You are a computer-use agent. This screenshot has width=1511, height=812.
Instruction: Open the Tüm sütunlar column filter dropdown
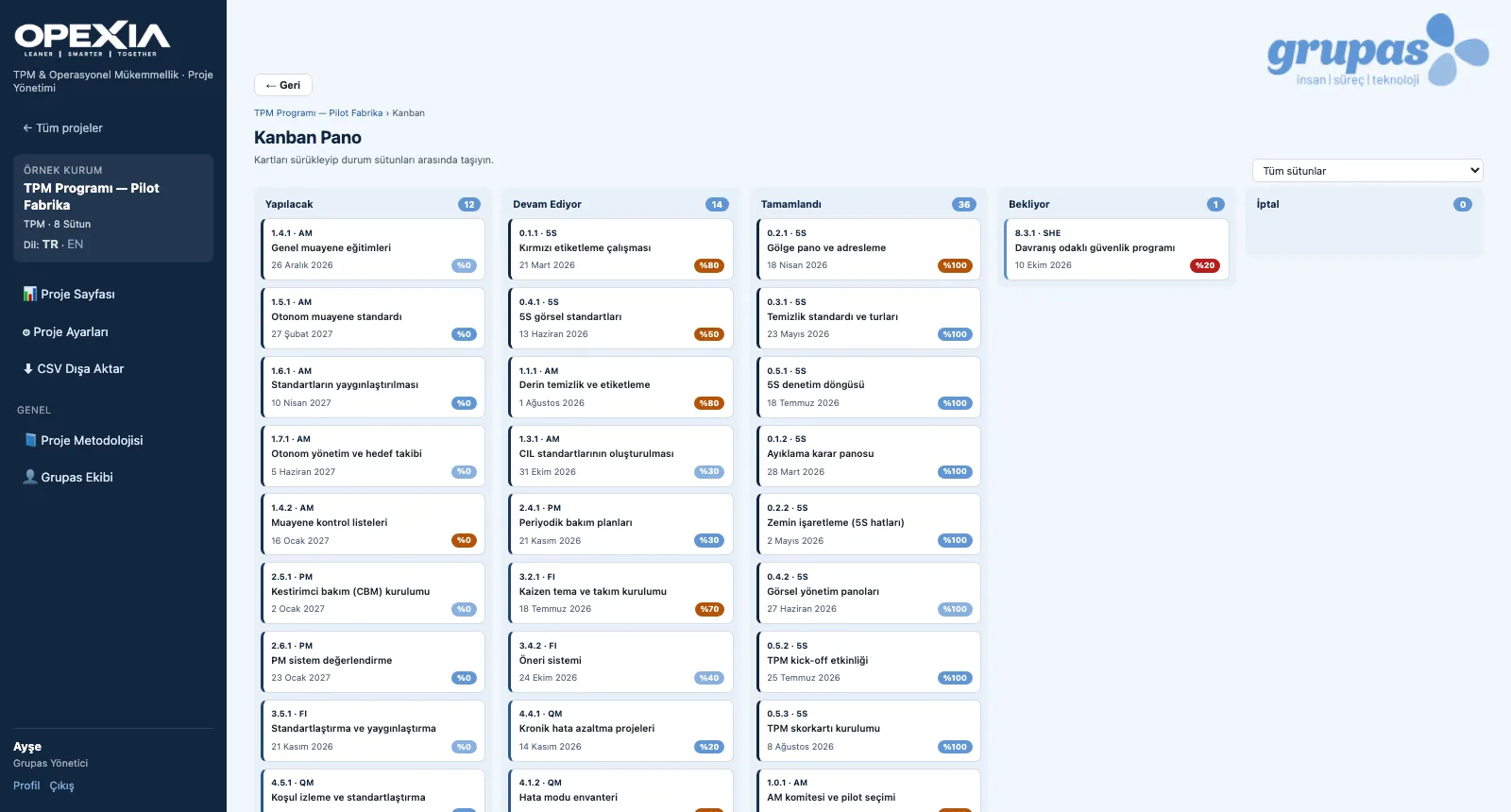1367,171
